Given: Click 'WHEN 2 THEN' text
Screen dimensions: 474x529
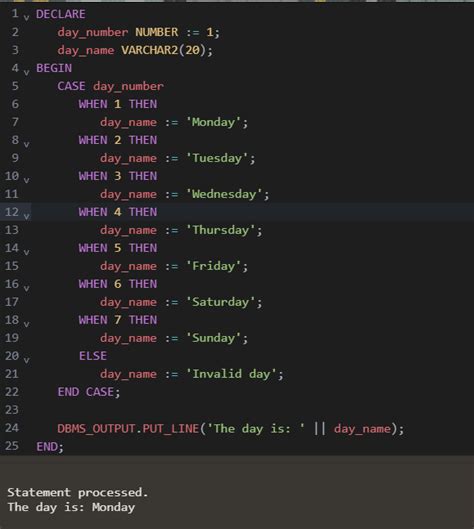Looking at the screenshot, I should 118,140.
